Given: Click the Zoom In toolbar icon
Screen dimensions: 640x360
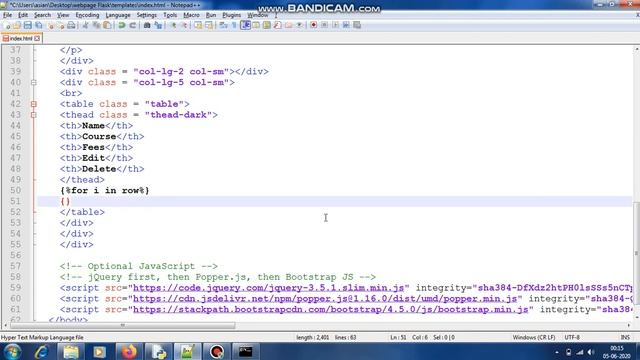Looking at the screenshot, I should tap(173, 25).
